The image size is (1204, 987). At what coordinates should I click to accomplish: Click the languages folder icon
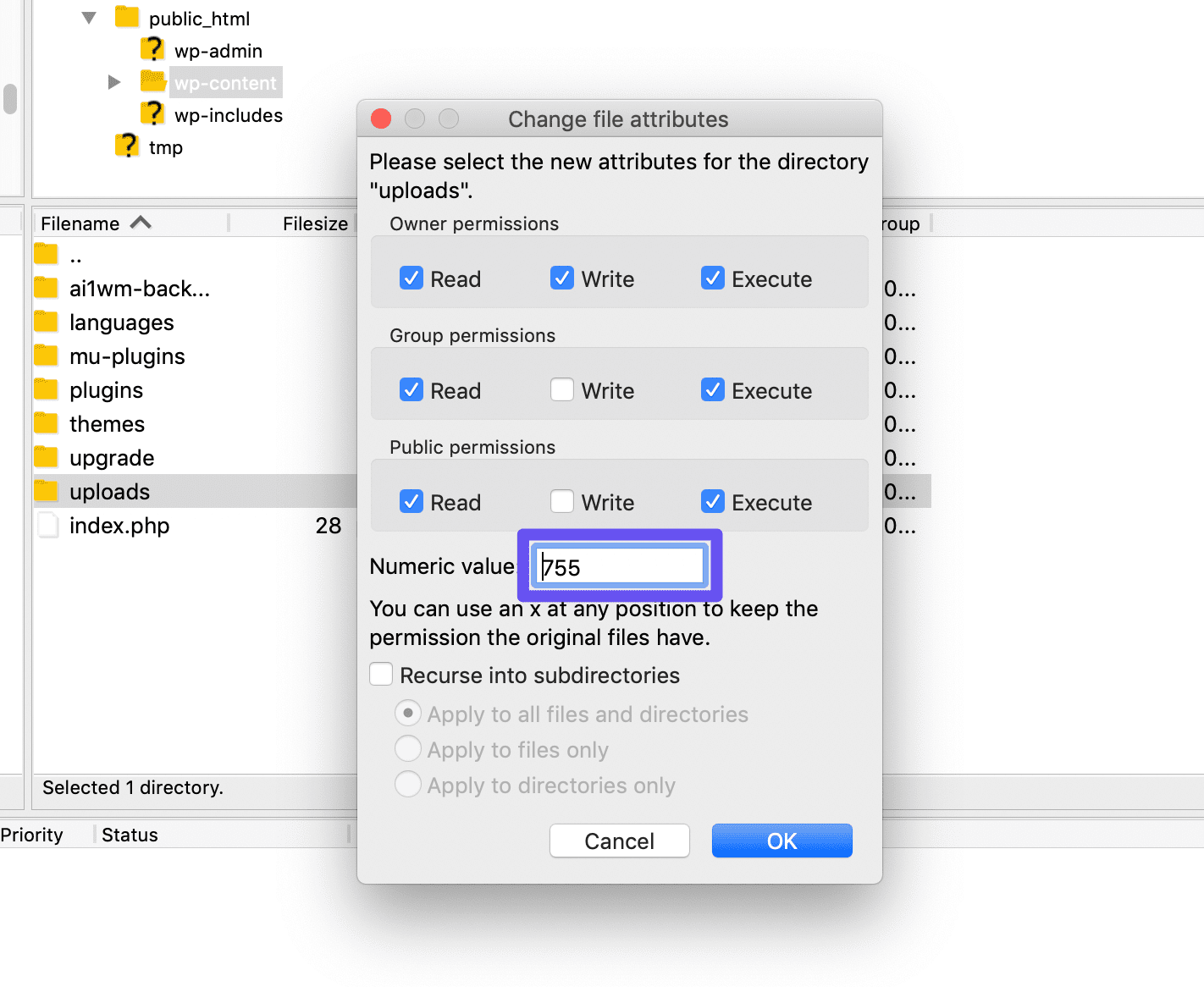pos(46,321)
